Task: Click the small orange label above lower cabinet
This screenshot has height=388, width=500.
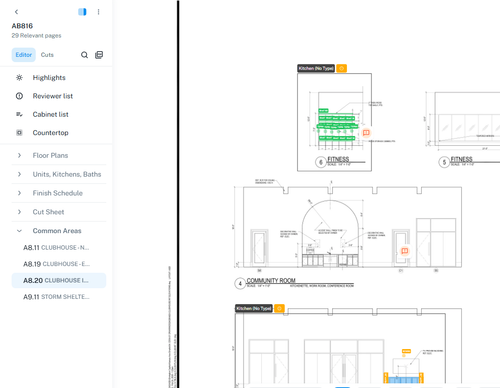Action: [x=406, y=351]
